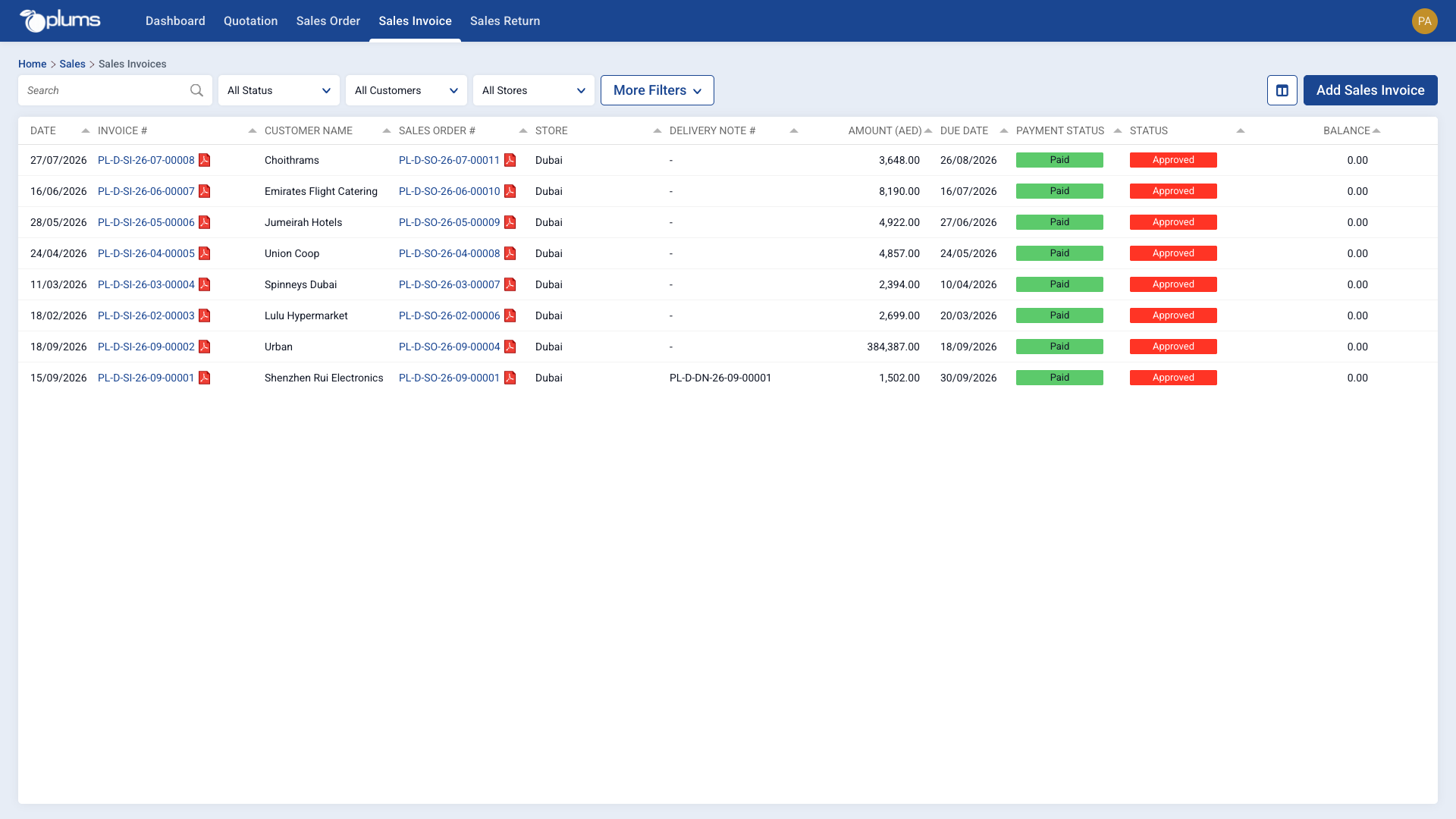
Task: Download PDF for invoice PL-D-SI-26-07-00008
Action: [x=205, y=160]
